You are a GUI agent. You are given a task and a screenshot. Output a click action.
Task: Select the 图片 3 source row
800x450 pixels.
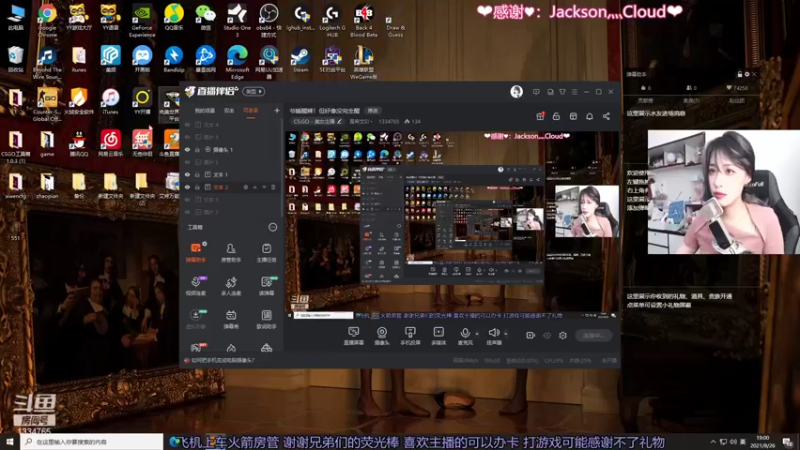pos(232,162)
